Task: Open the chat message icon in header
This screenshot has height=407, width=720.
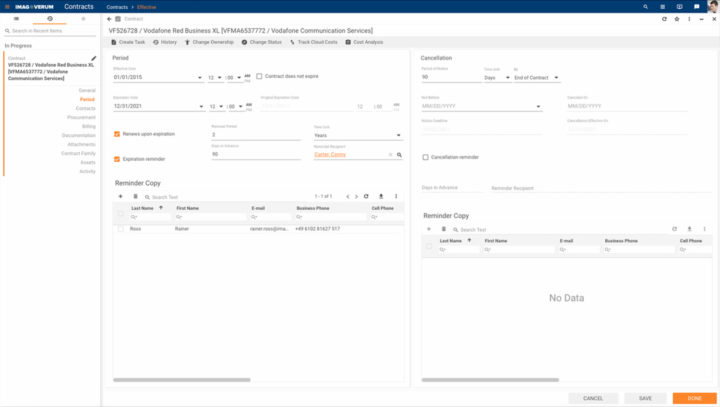Action: [x=697, y=7]
